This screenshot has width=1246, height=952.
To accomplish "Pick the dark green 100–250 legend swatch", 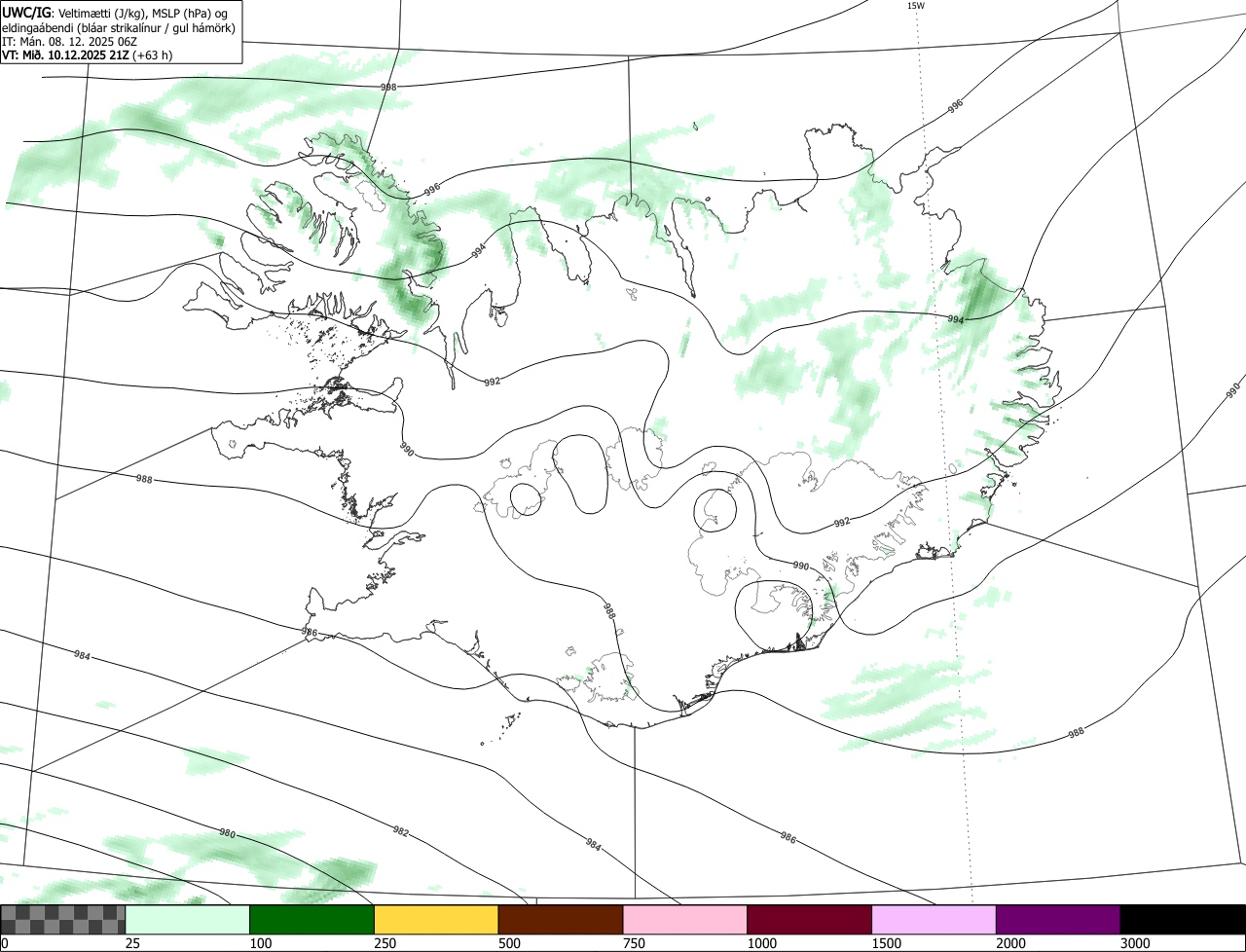I will click(312, 920).
